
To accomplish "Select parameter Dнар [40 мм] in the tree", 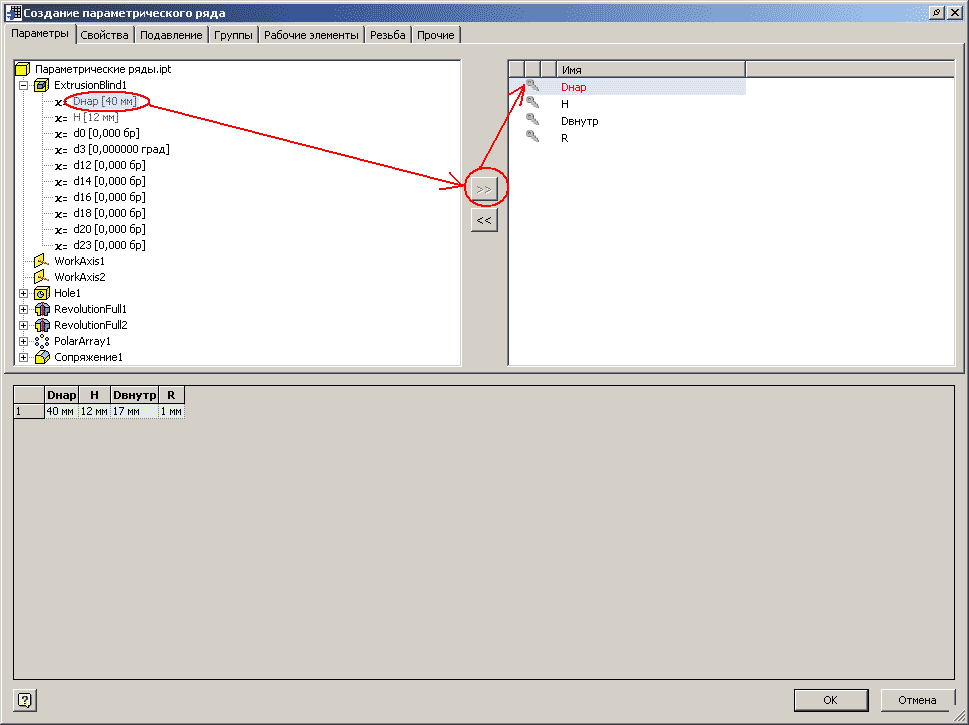I will [x=104, y=101].
